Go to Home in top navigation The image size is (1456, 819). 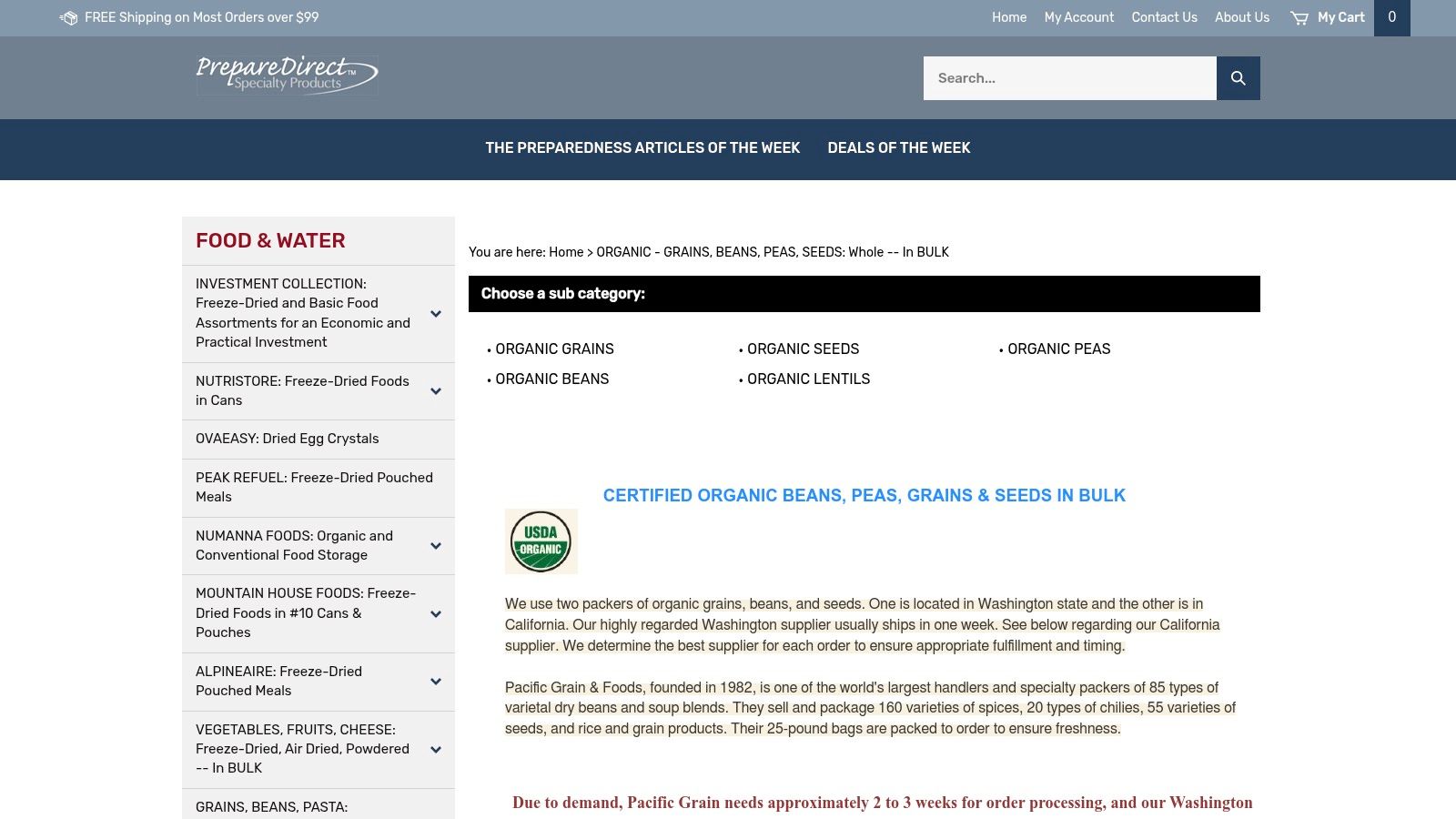point(1009,17)
